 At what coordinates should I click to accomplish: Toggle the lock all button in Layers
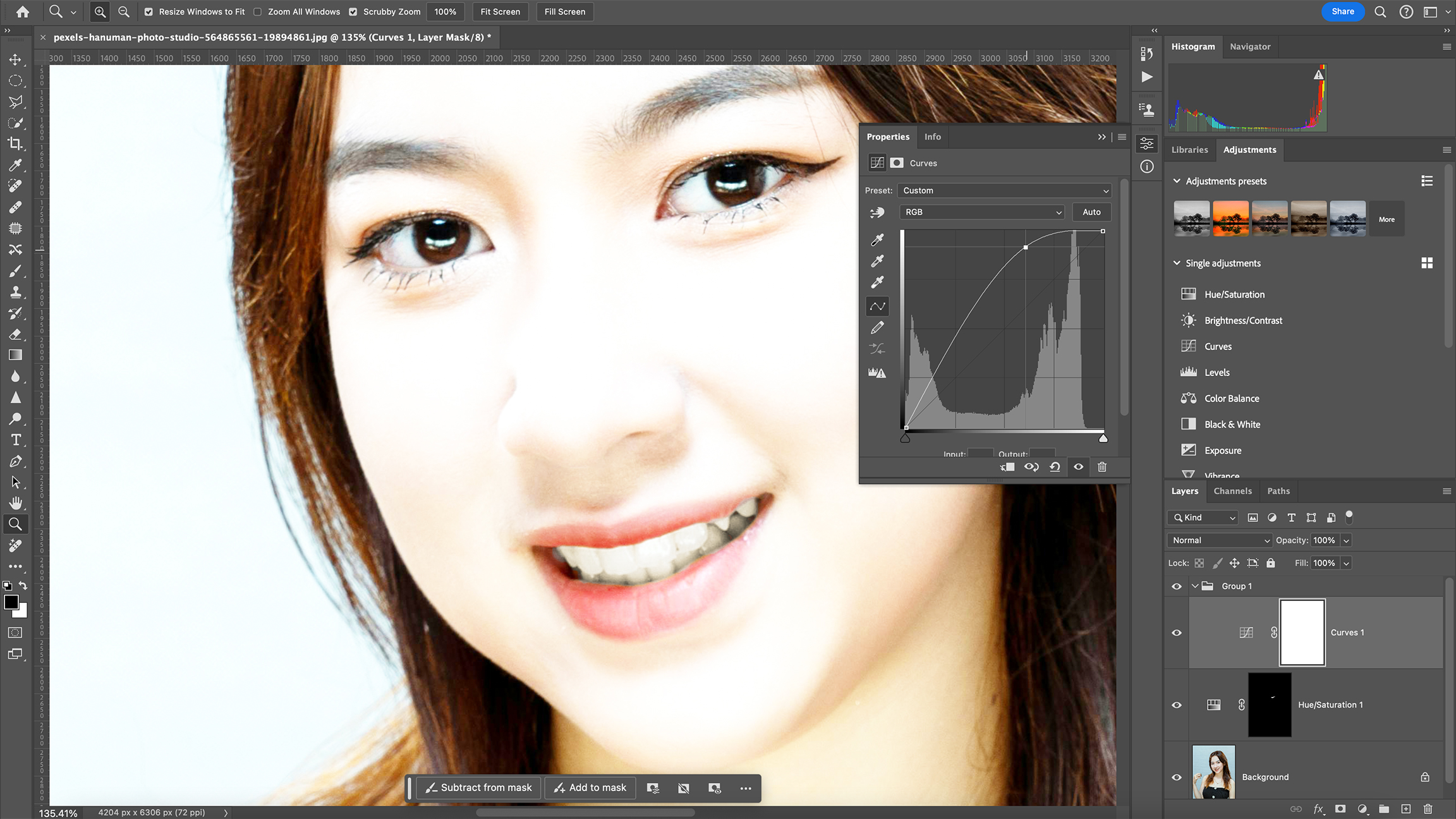pyautogui.click(x=1271, y=563)
